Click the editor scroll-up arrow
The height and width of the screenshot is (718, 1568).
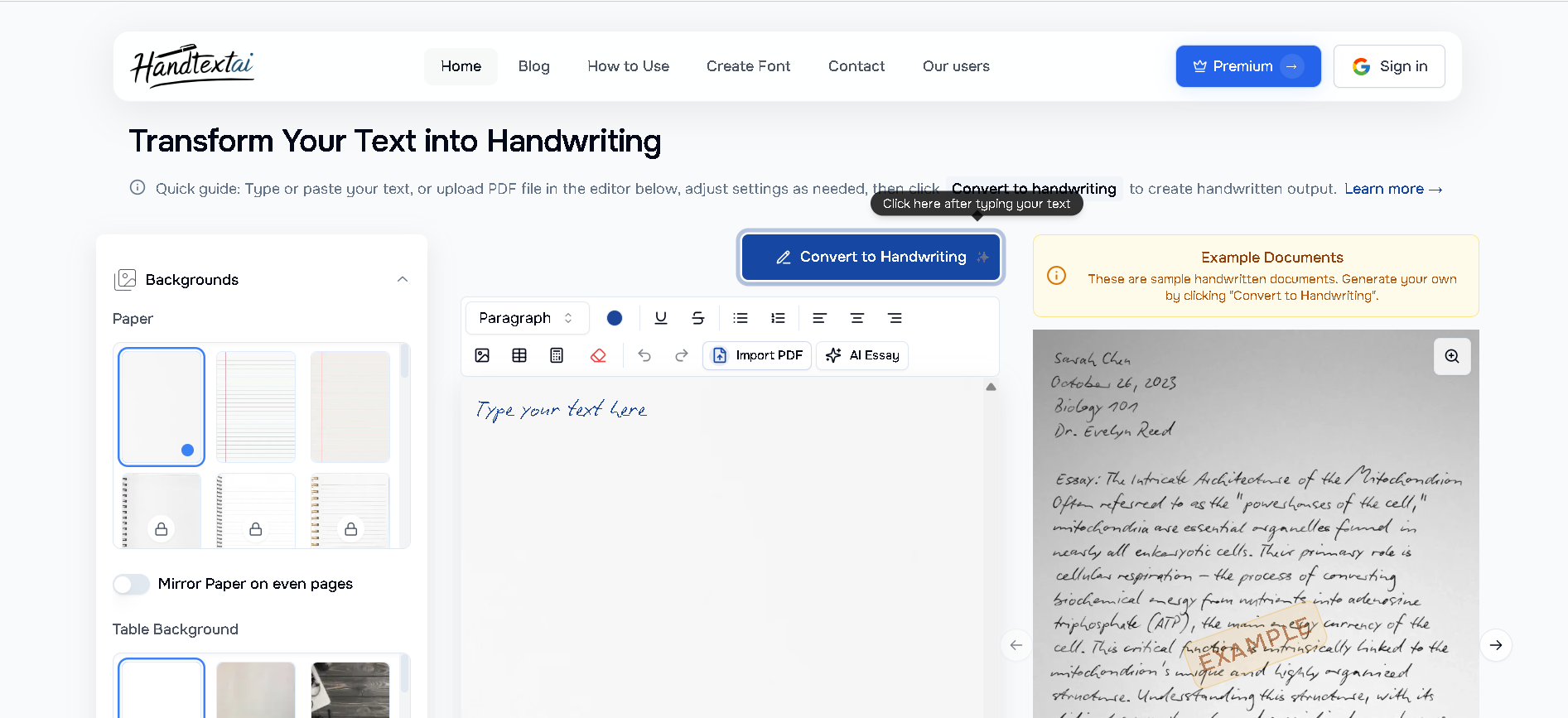(x=991, y=387)
